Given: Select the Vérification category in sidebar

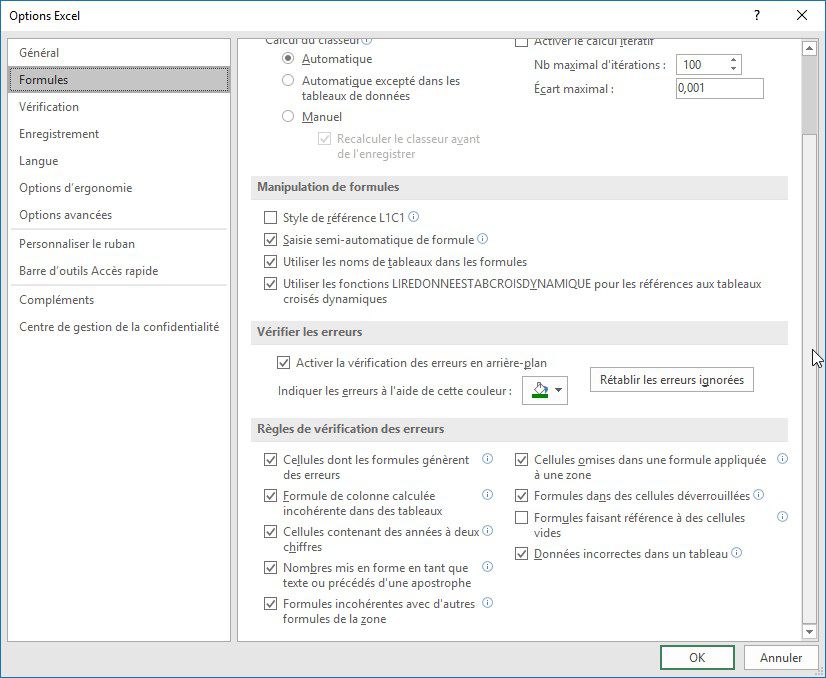Looking at the screenshot, I should pos(49,106).
